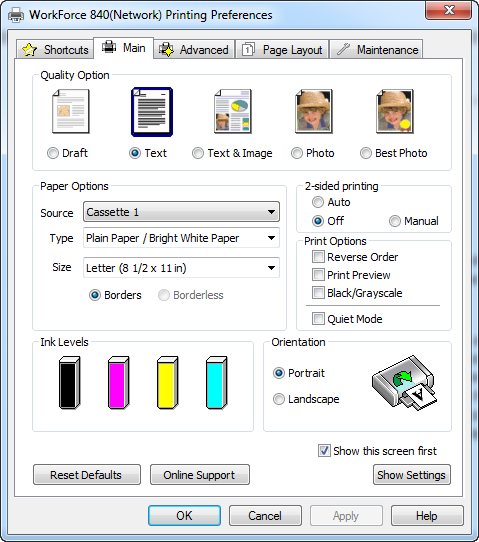Choose the Text & Image quality icon
The height and width of the screenshot is (542, 479).
[x=233, y=111]
